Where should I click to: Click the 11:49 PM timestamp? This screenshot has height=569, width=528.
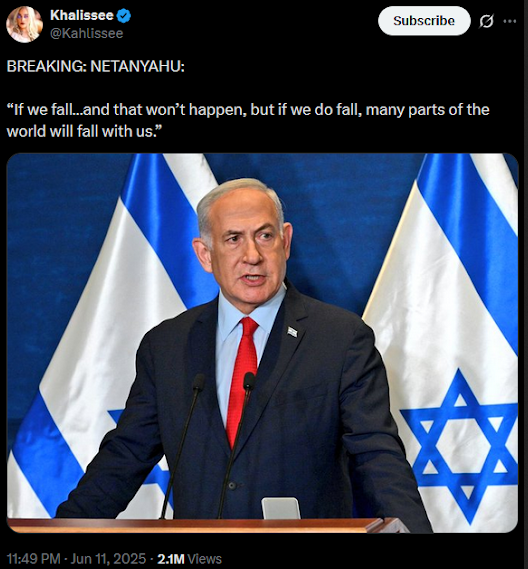coord(33,558)
